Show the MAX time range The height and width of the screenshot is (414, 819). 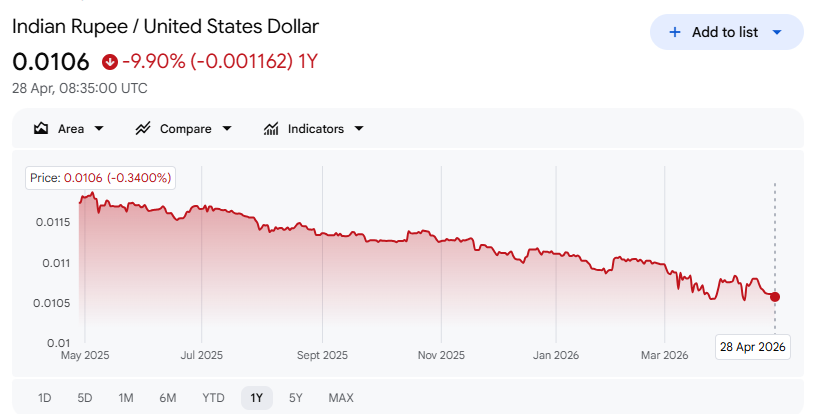coord(341,398)
